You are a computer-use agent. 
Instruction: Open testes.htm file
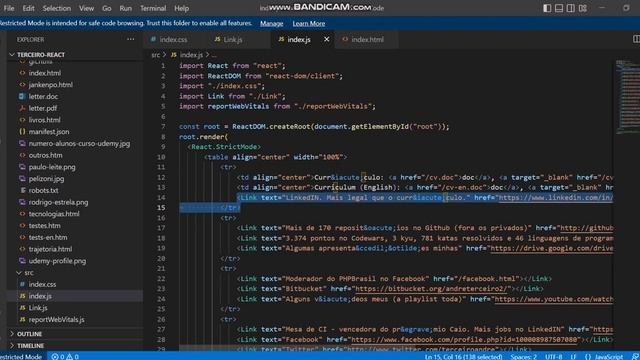tap(44, 226)
